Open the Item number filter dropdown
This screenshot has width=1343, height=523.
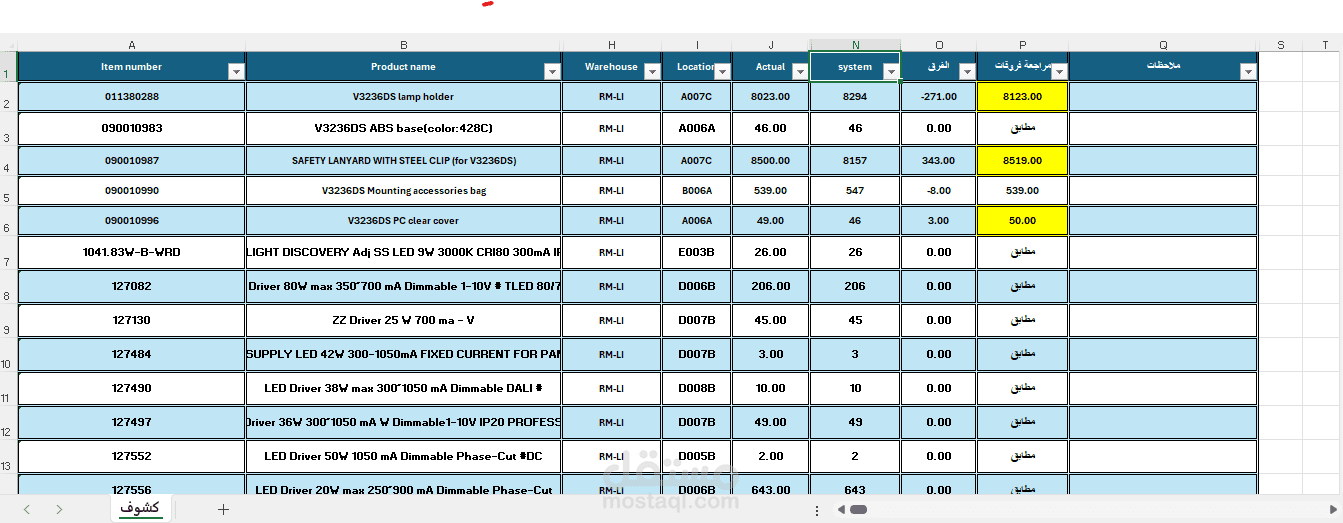click(x=236, y=71)
